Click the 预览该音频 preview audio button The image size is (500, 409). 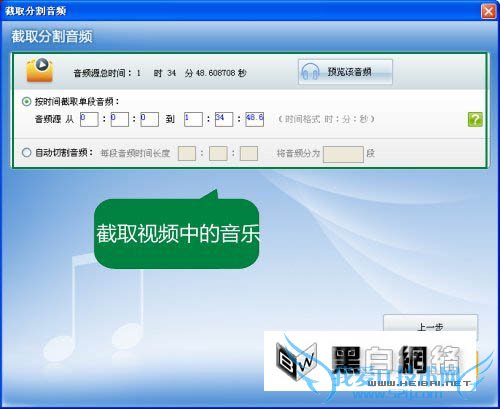pyautogui.click(x=345, y=72)
